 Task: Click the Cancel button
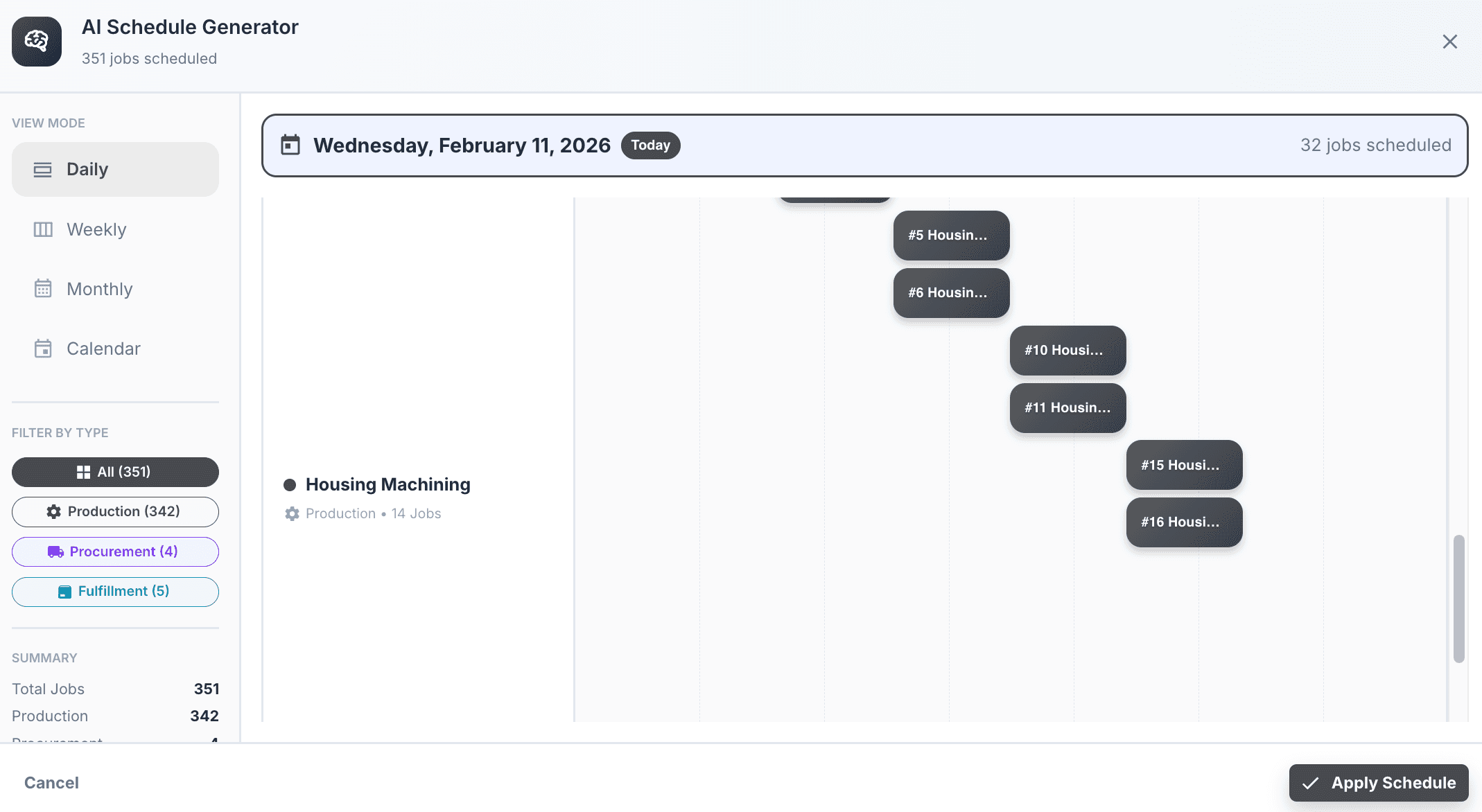point(51,782)
